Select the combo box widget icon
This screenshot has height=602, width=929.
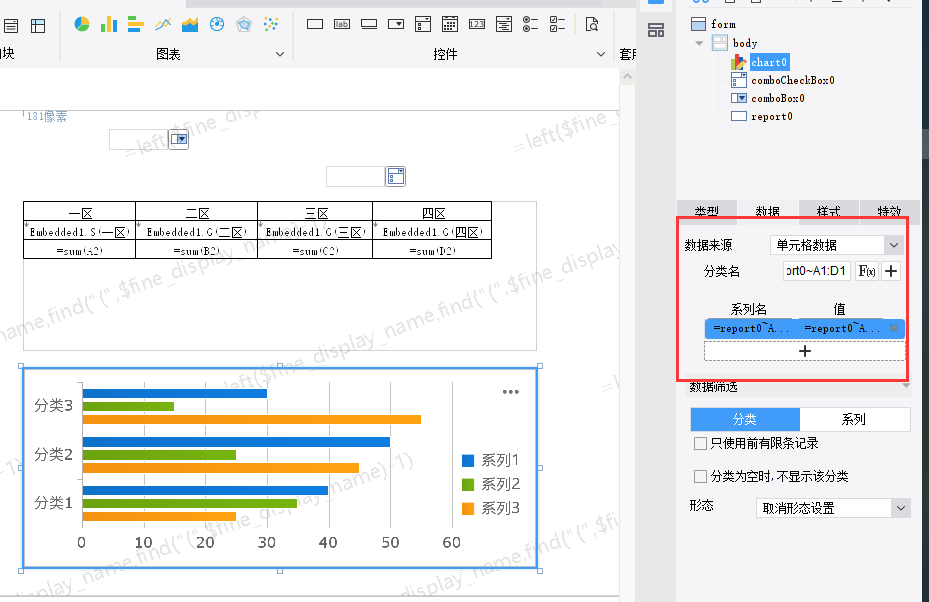pos(396,24)
